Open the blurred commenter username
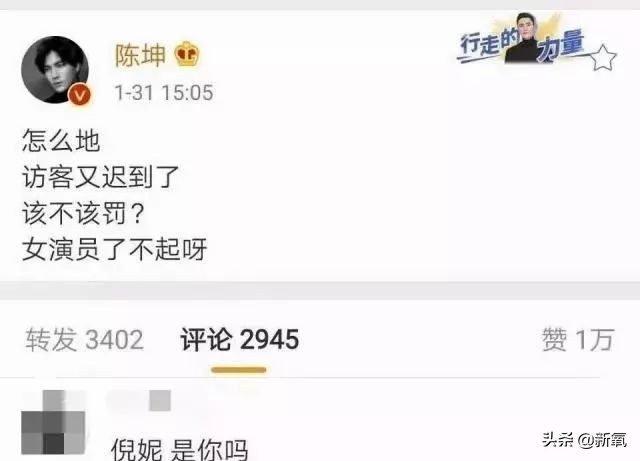 (139, 401)
